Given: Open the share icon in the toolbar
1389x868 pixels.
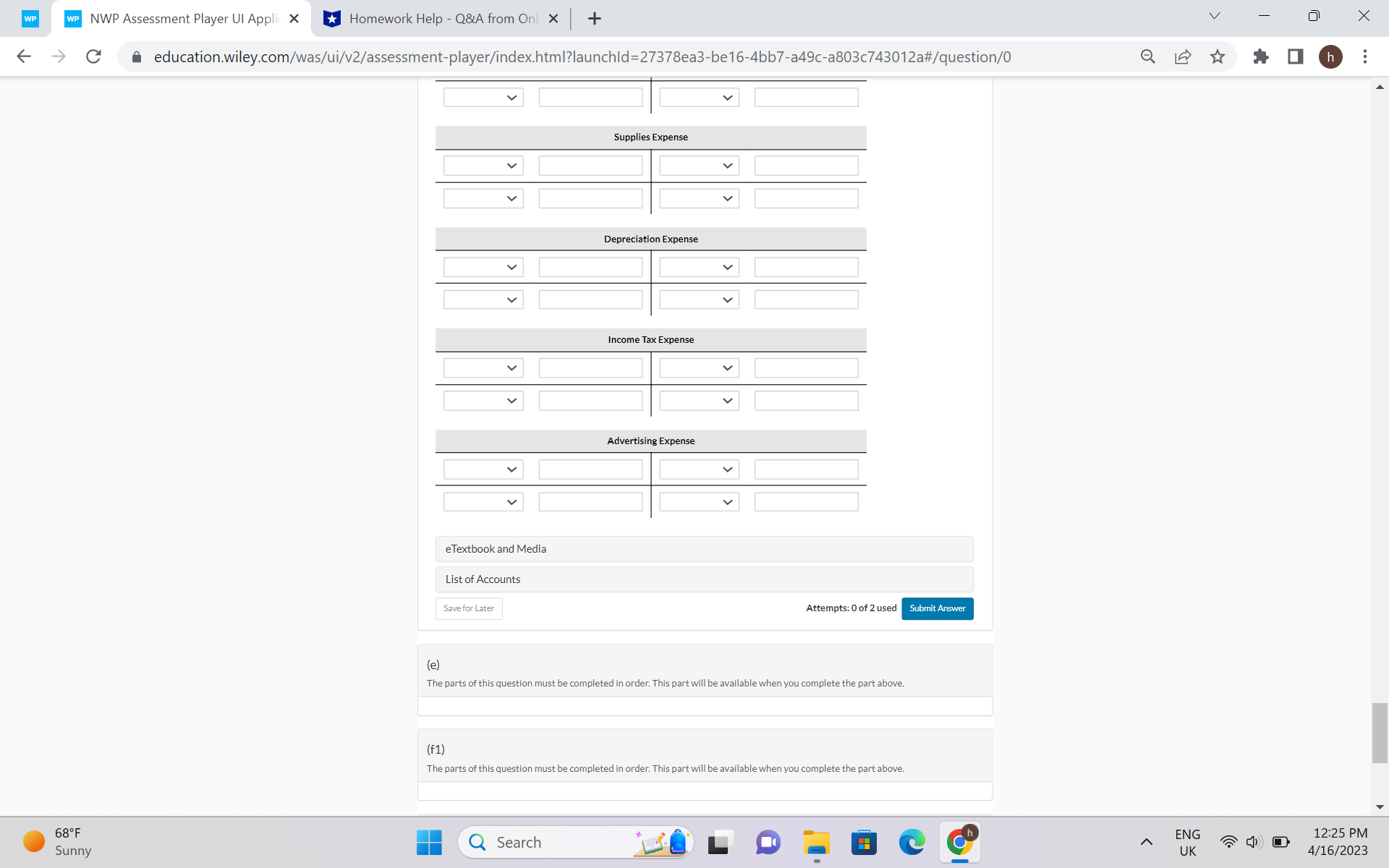Looking at the screenshot, I should (1182, 56).
